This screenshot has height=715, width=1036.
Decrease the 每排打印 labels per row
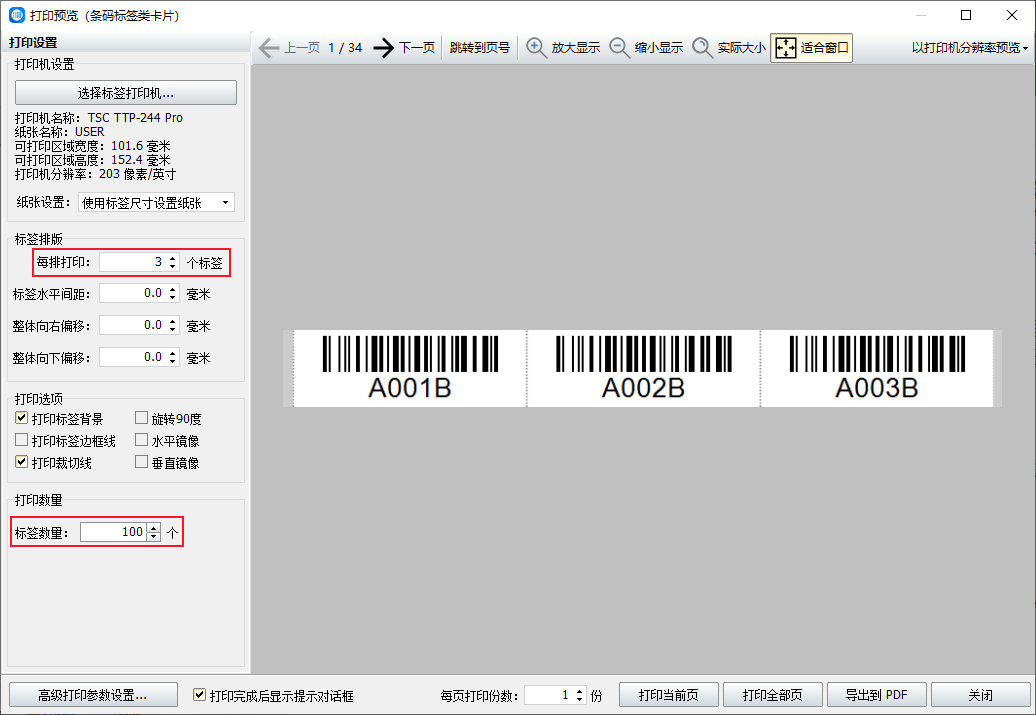tap(172, 266)
